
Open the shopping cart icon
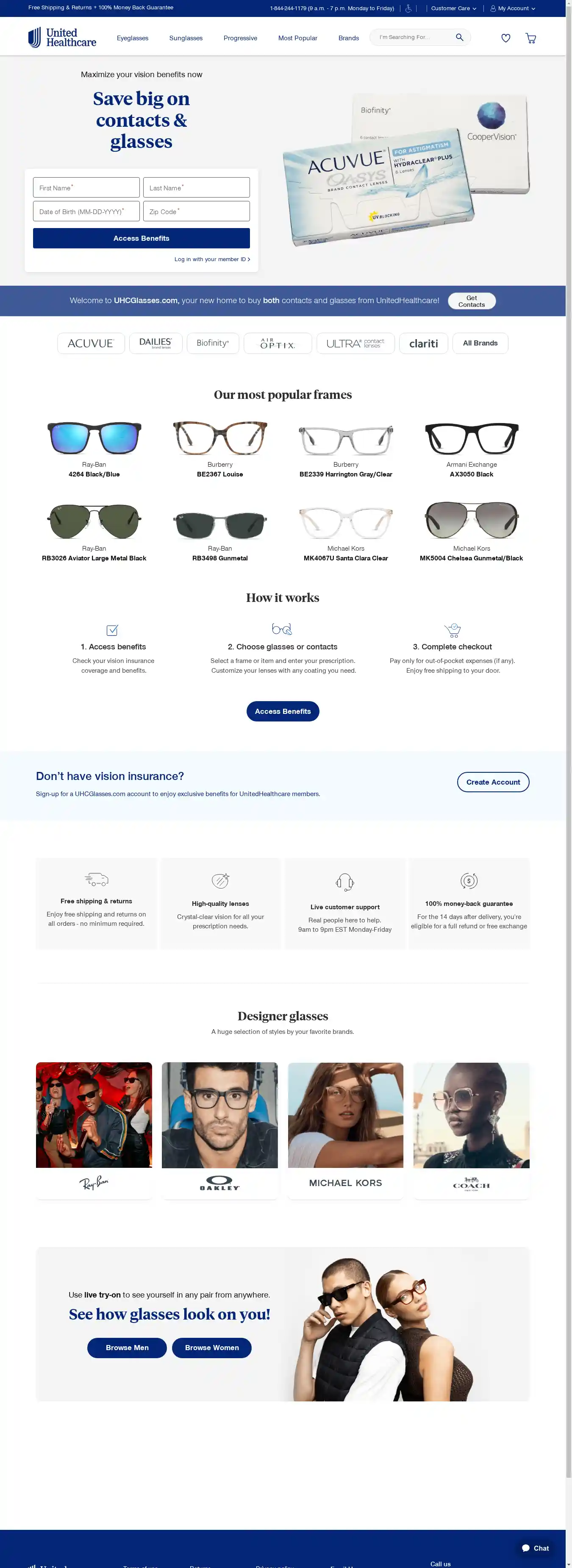point(530,38)
